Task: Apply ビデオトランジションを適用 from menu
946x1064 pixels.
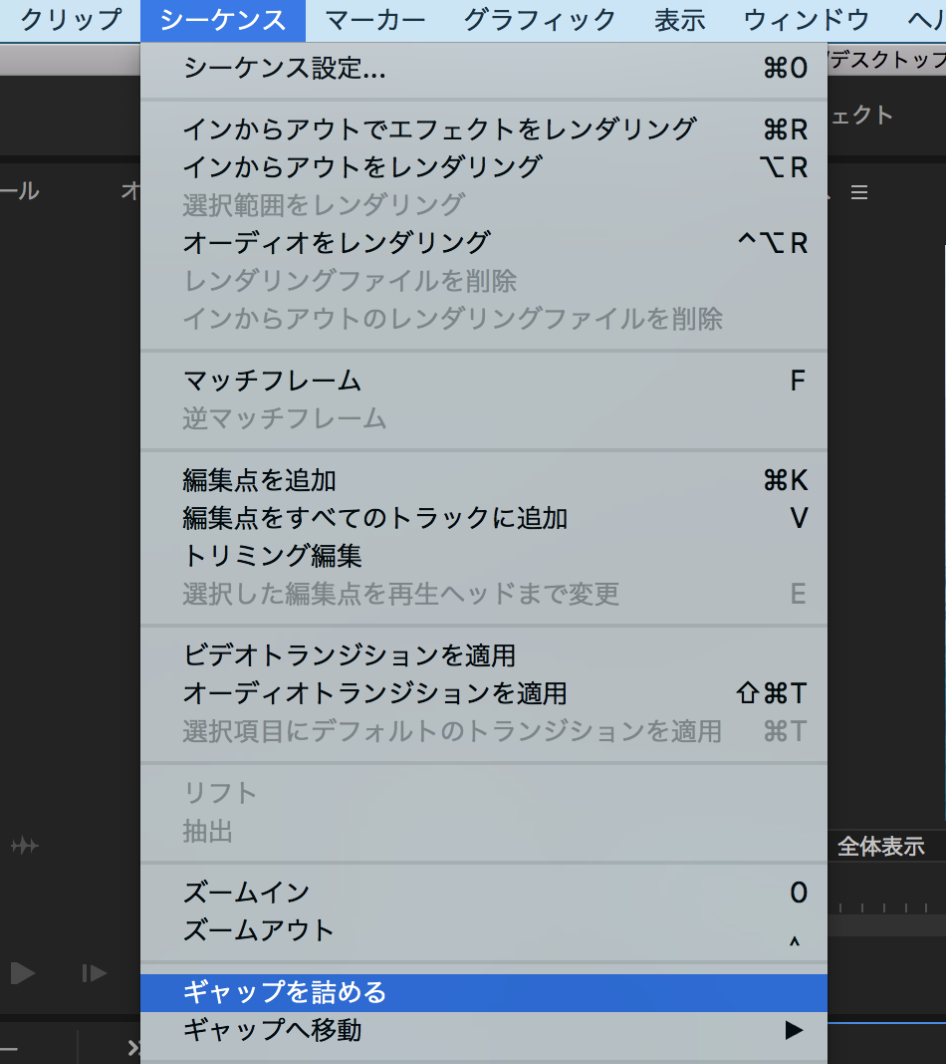Action: 349,655
